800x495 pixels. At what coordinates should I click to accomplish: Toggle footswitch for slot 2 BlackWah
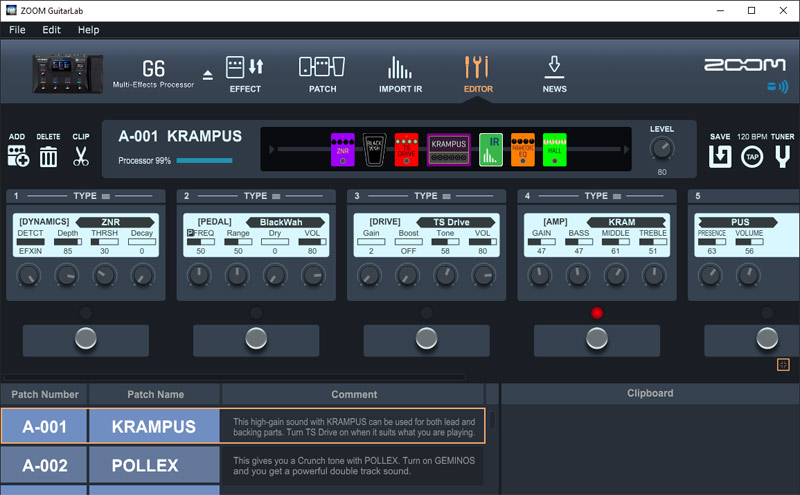[x=256, y=339]
